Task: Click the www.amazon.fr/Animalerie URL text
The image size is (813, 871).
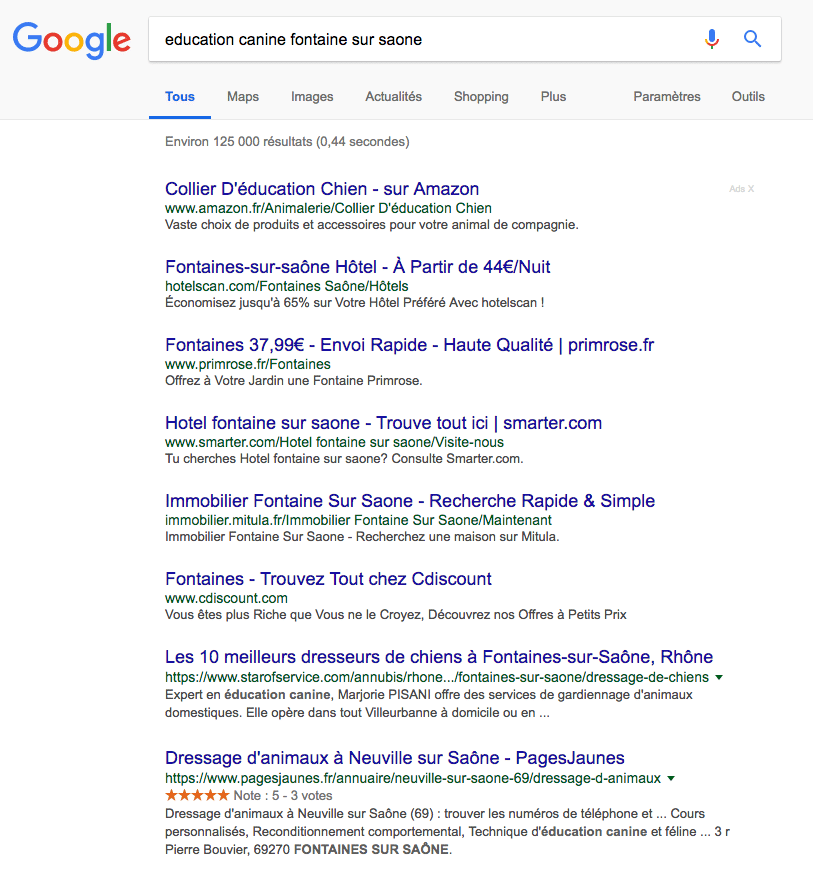Action: [x=328, y=208]
